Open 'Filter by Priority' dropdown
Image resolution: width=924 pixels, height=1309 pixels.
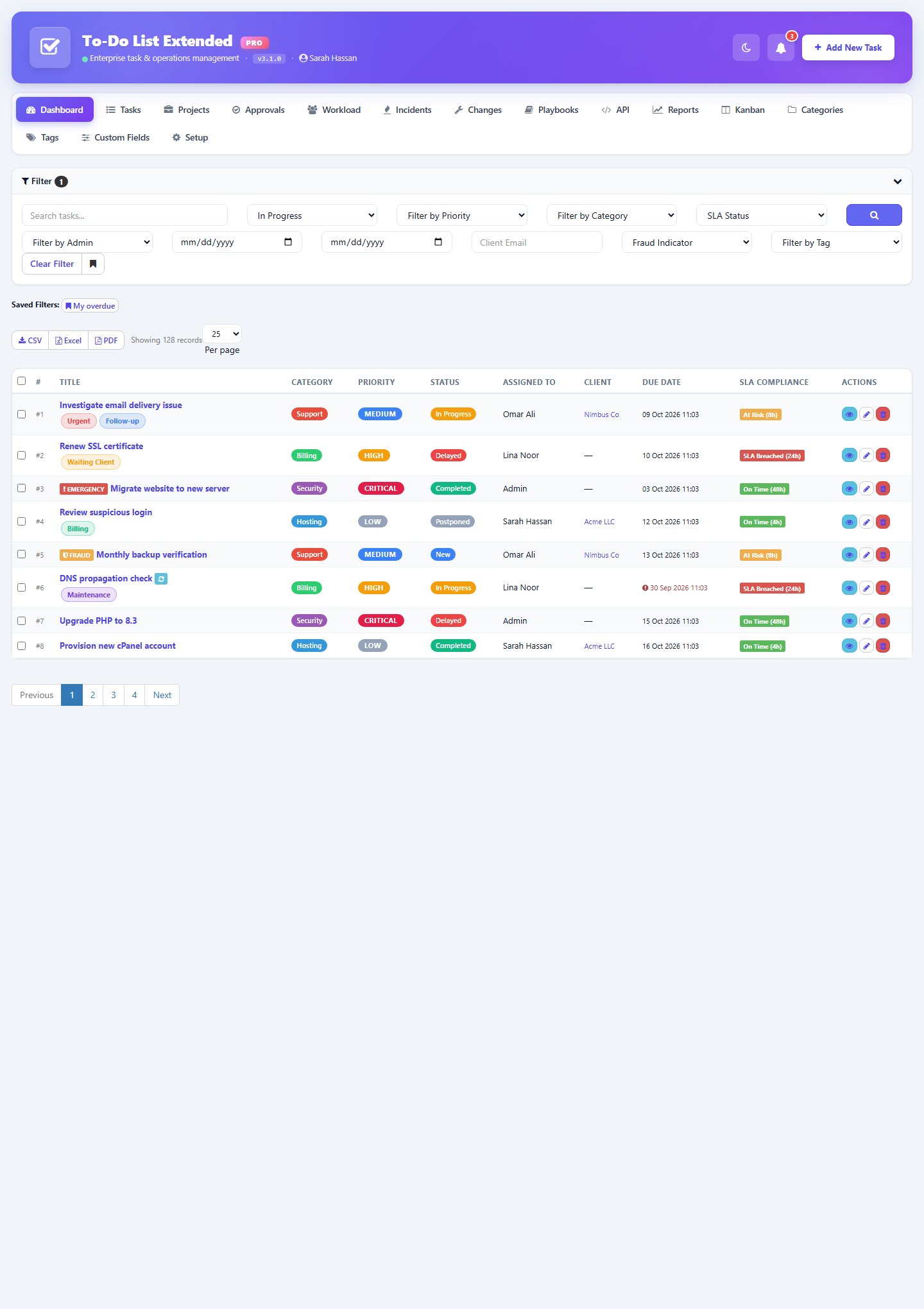462,216
